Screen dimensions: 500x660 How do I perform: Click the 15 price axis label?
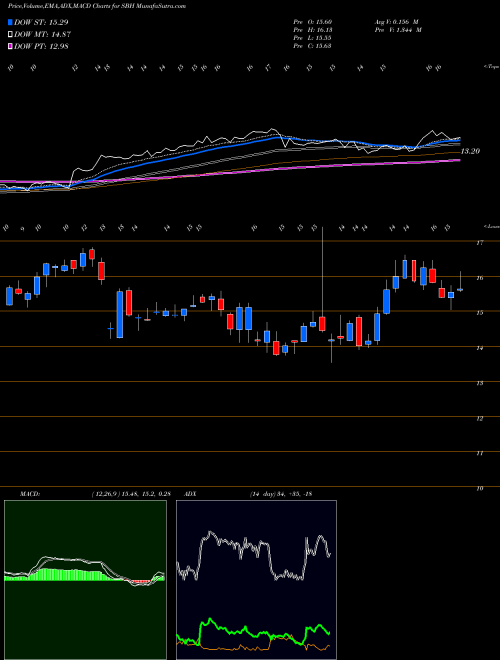[x=480, y=313]
